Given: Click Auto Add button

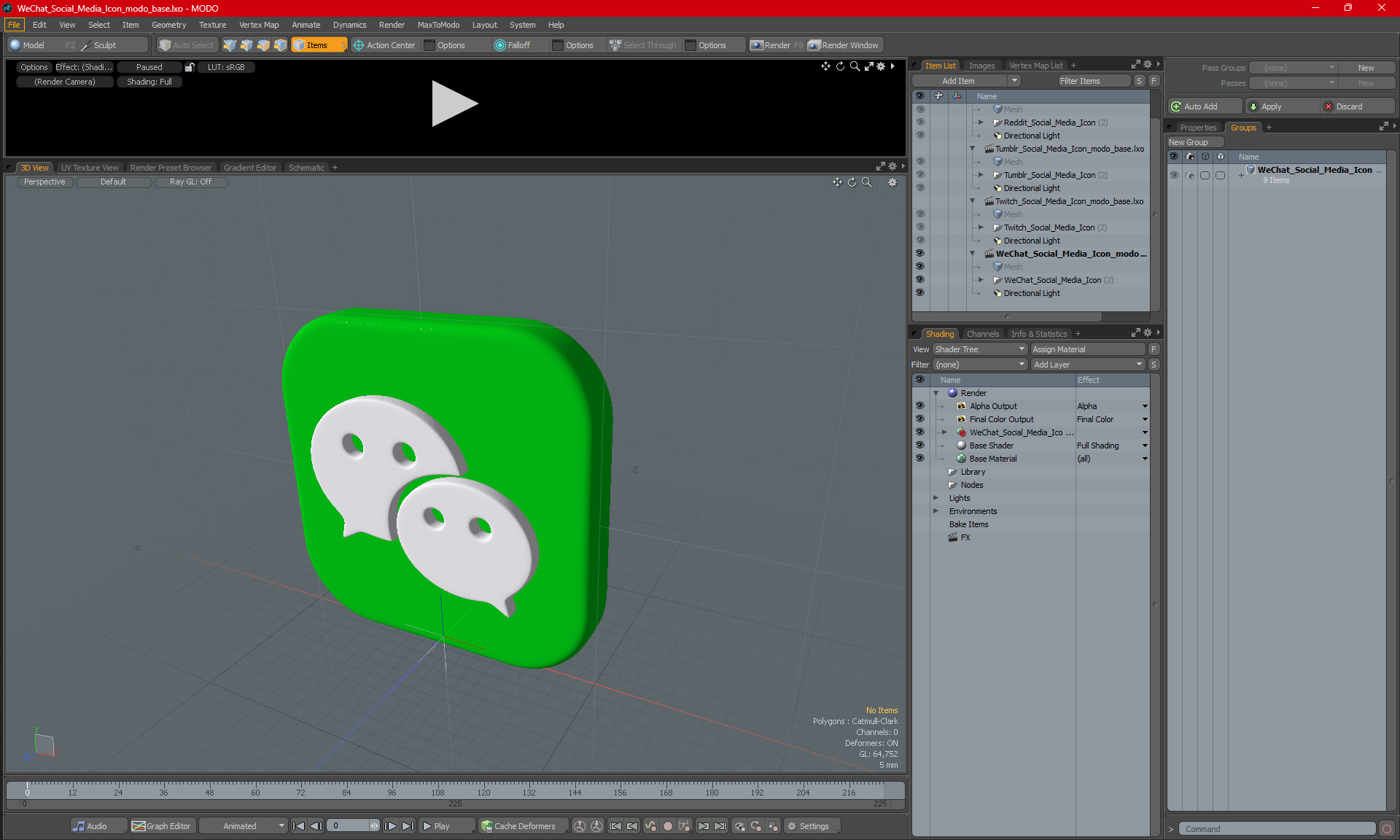Looking at the screenshot, I should pos(1205,106).
